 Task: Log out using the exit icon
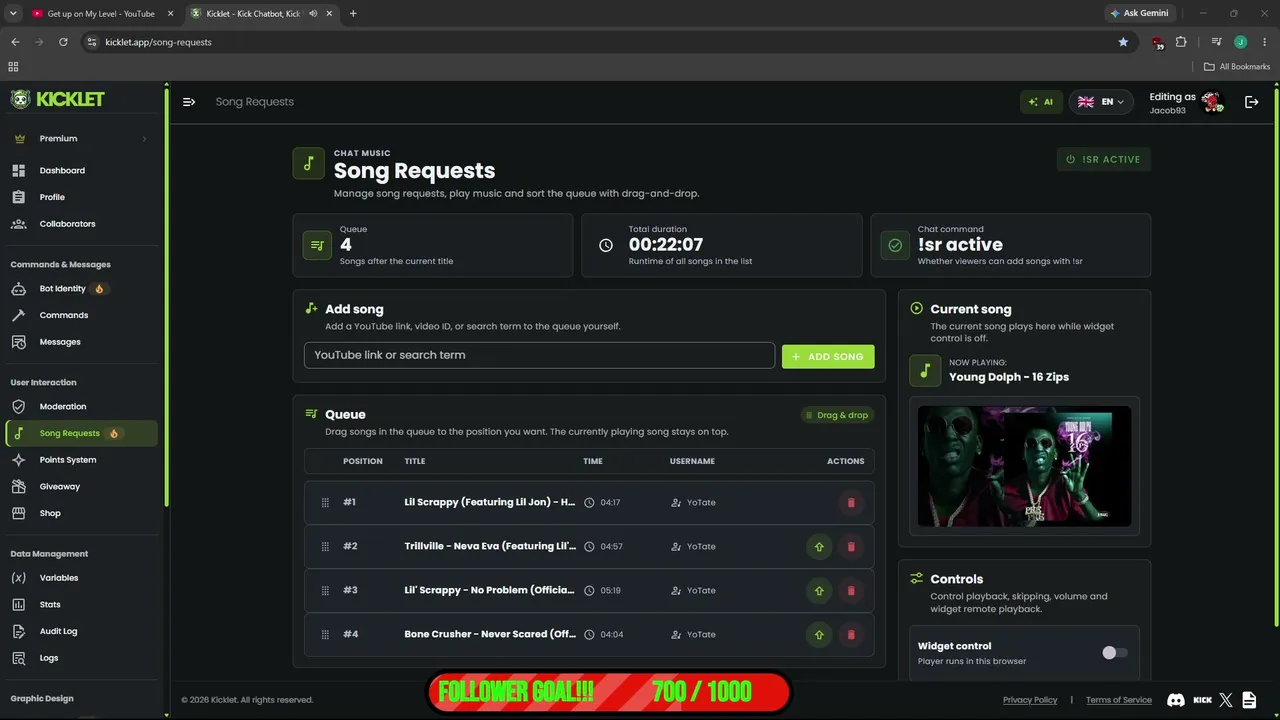(1251, 102)
